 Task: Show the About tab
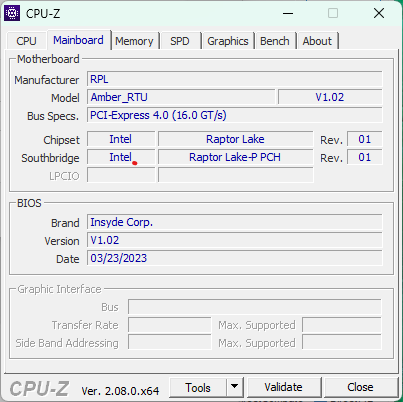click(317, 41)
